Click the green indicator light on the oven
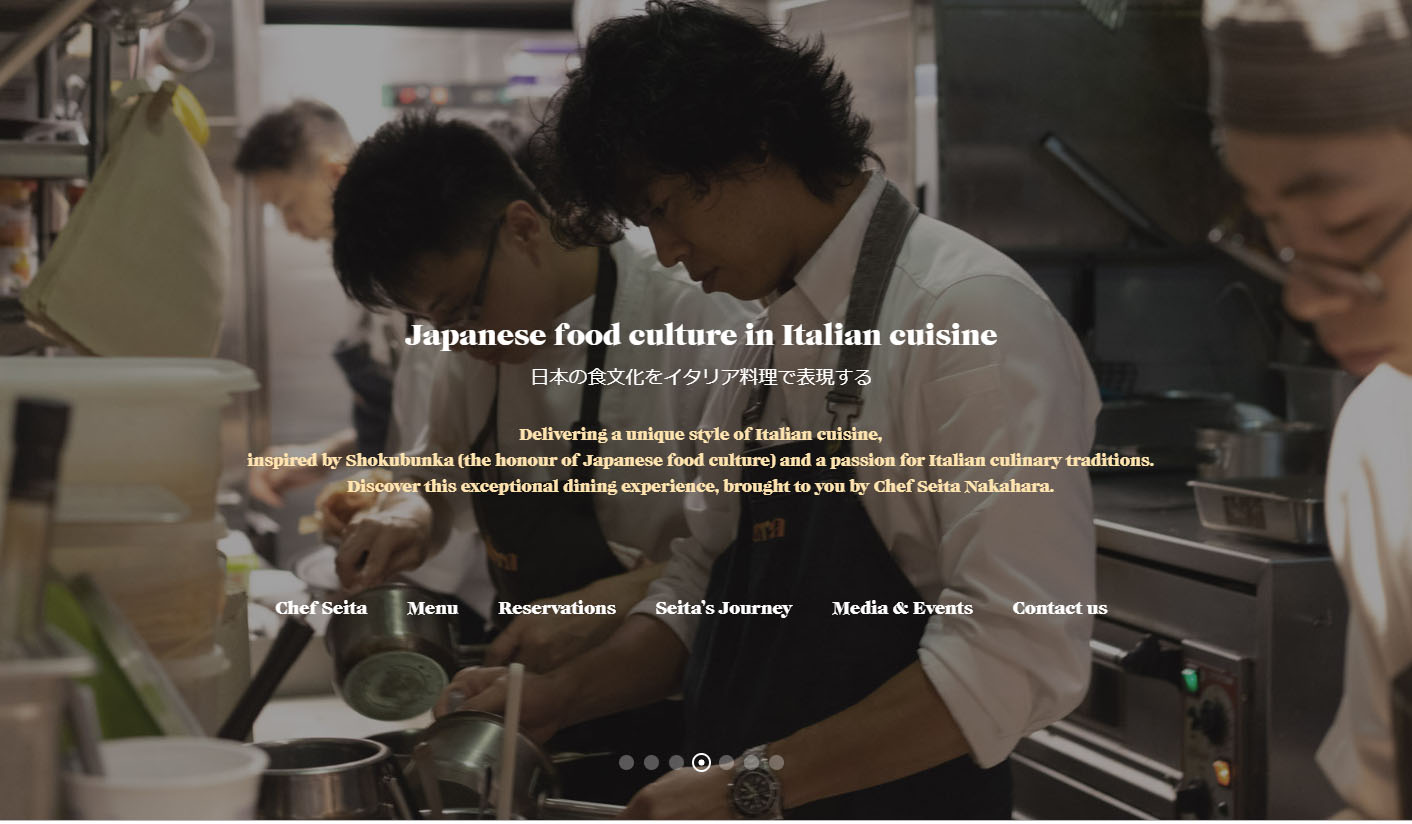Viewport: 1412px width, 824px height. pyautogui.click(x=1190, y=681)
